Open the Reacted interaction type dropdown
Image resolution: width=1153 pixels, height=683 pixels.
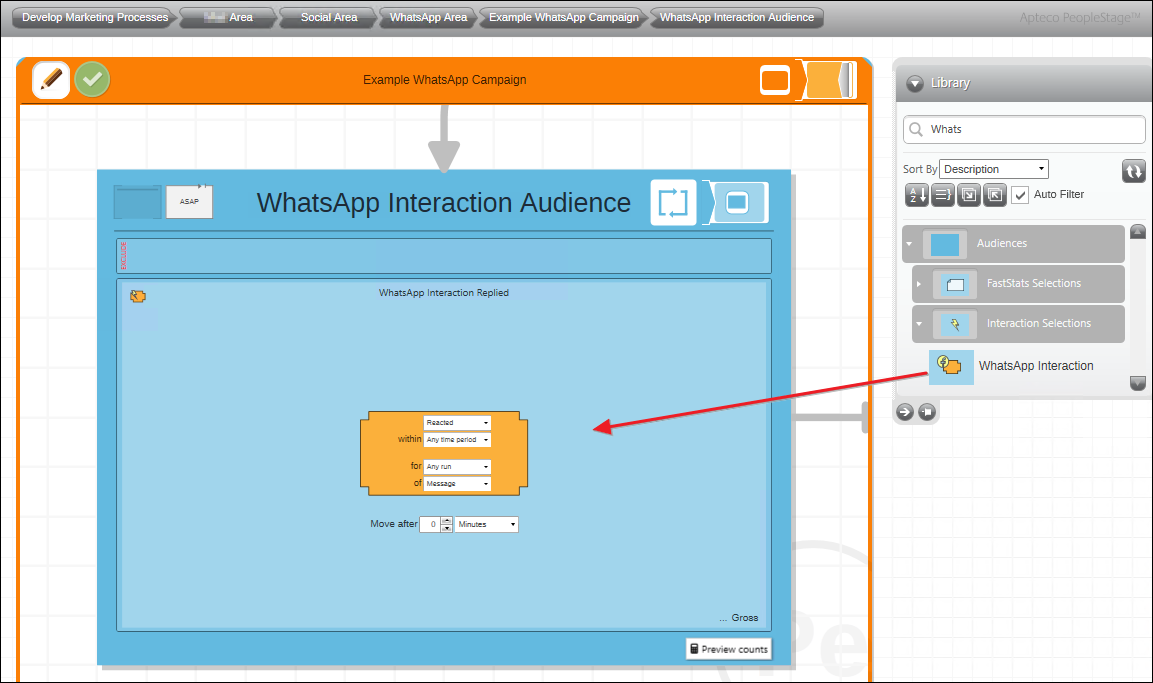click(x=457, y=423)
